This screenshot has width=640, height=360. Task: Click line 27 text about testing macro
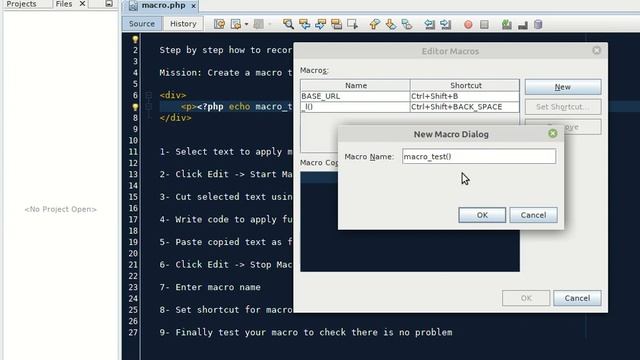[x=306, y=333]
